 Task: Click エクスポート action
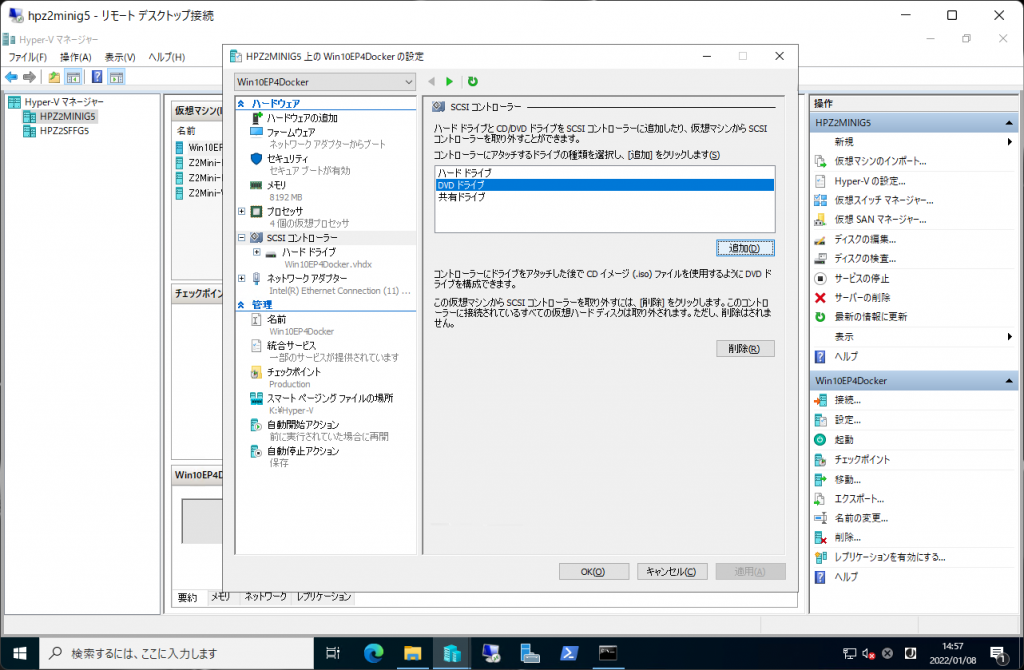[x=859, y=499]
